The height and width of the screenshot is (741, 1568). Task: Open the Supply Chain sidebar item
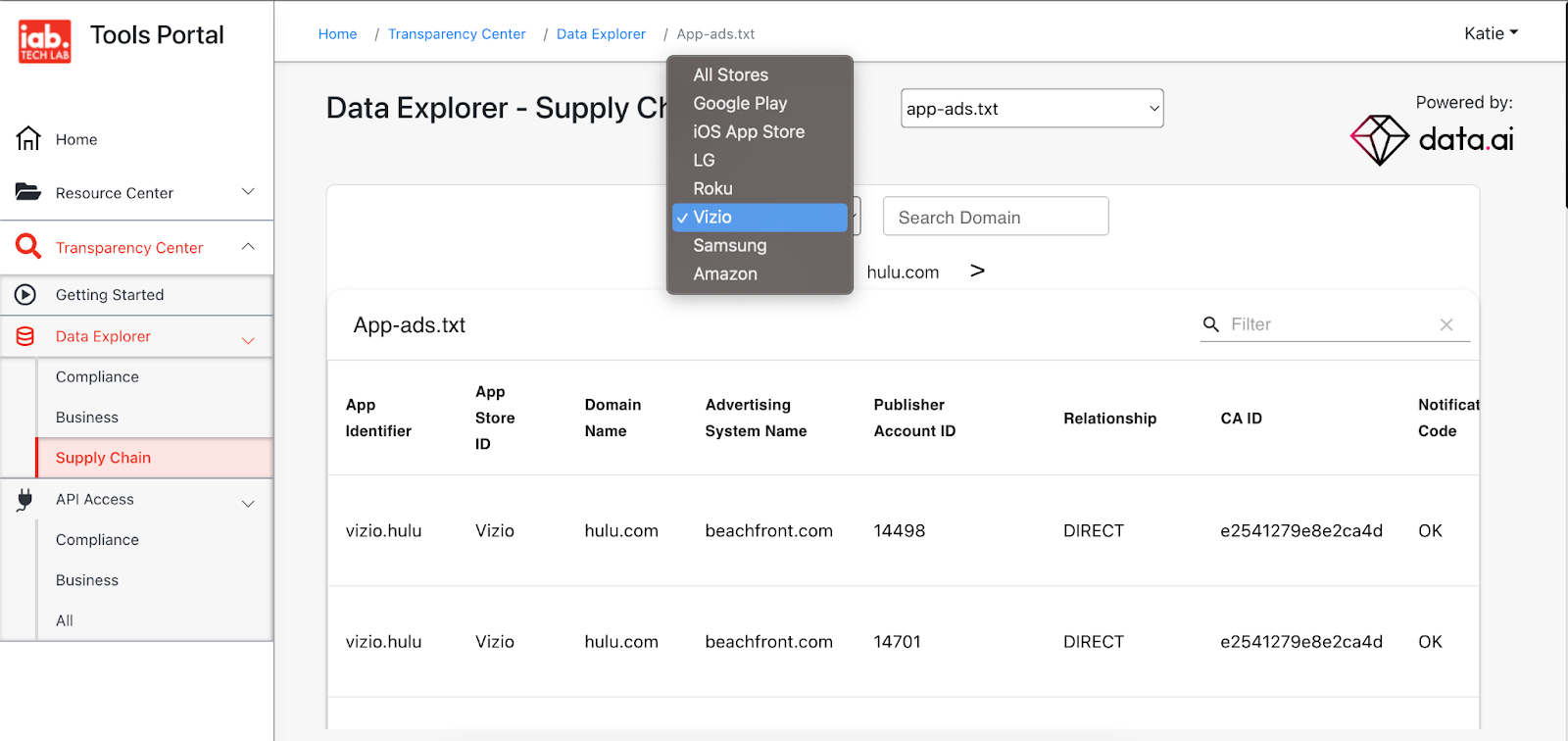click(154, 458)
